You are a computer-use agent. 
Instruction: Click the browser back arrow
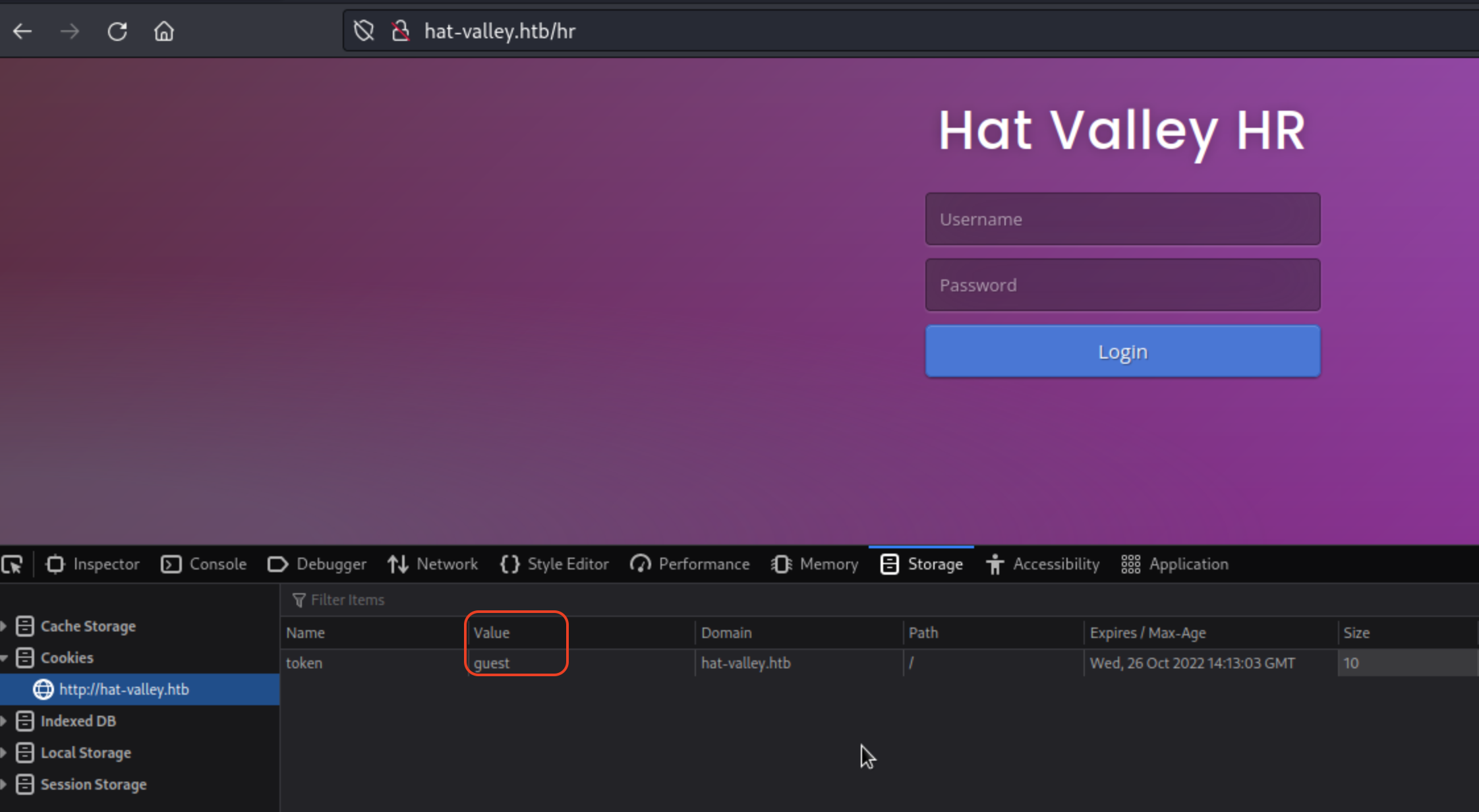(22, 31)
